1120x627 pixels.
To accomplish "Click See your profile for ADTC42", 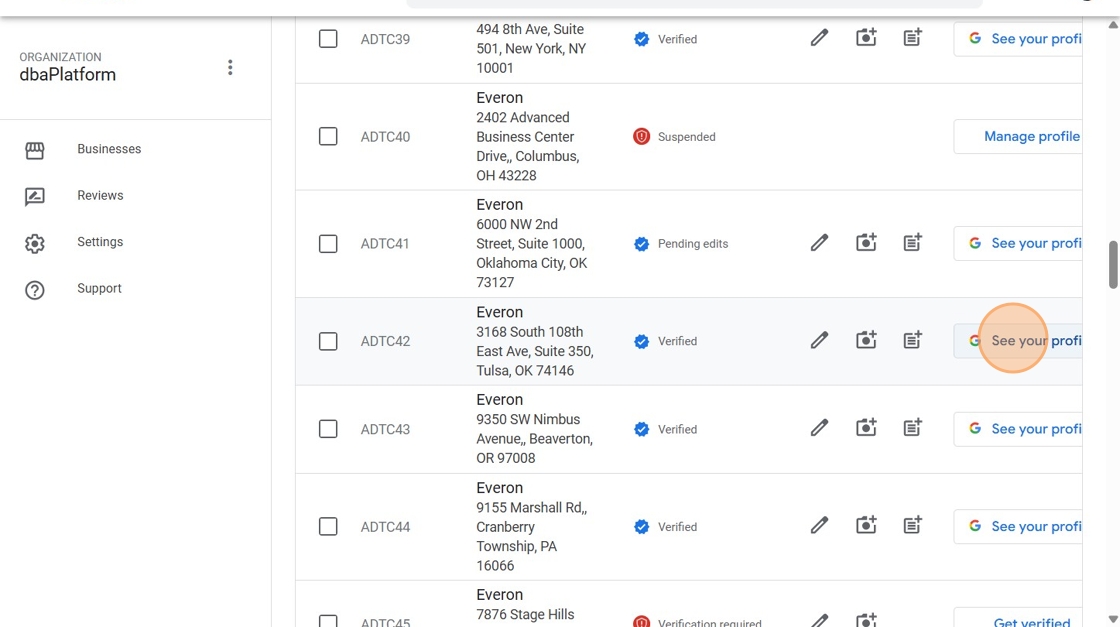I will tap(1018, 341).
